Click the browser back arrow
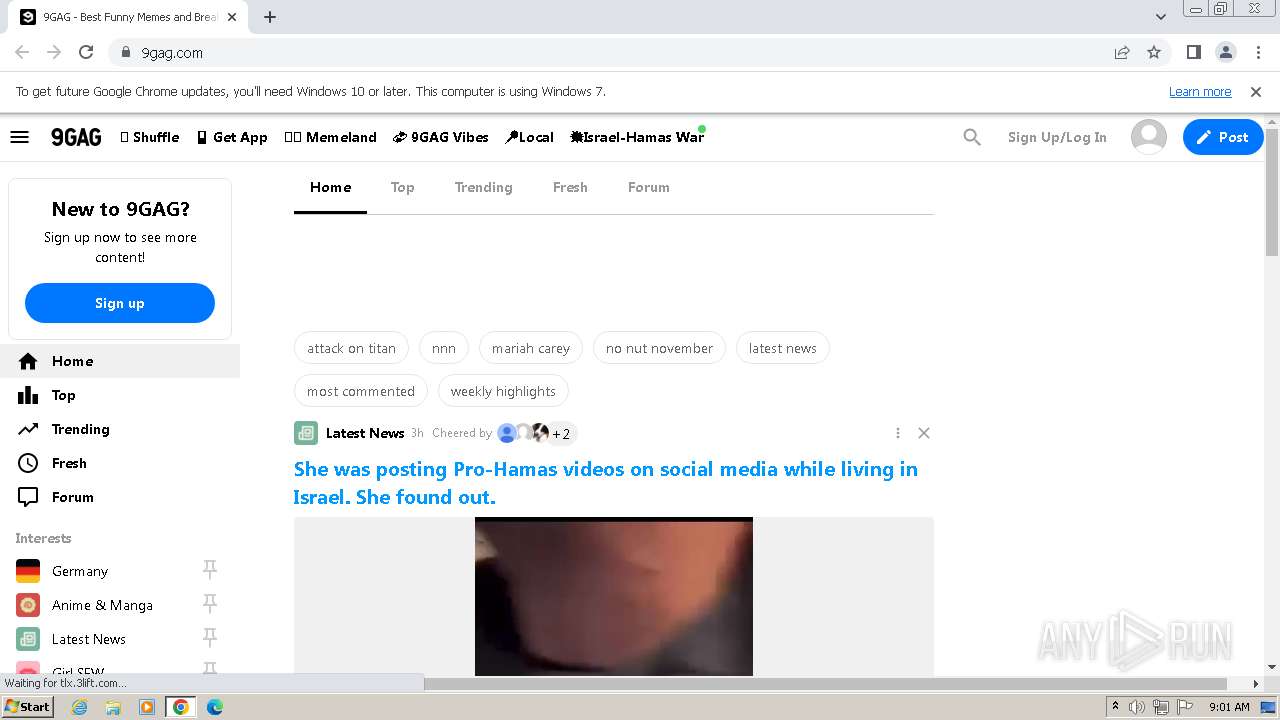The width and height of the screenshot is (1280, 720). (x=22, y=52)
